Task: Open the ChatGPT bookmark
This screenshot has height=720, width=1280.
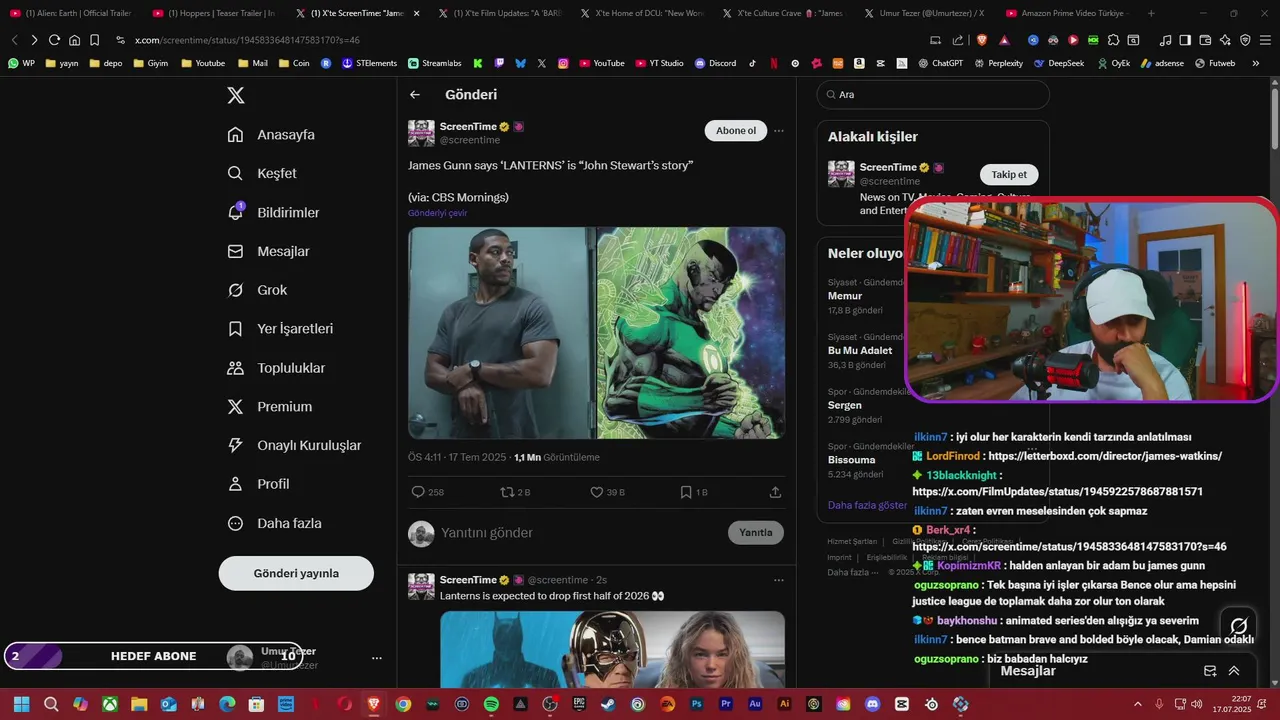Action: tap(941, 63)
